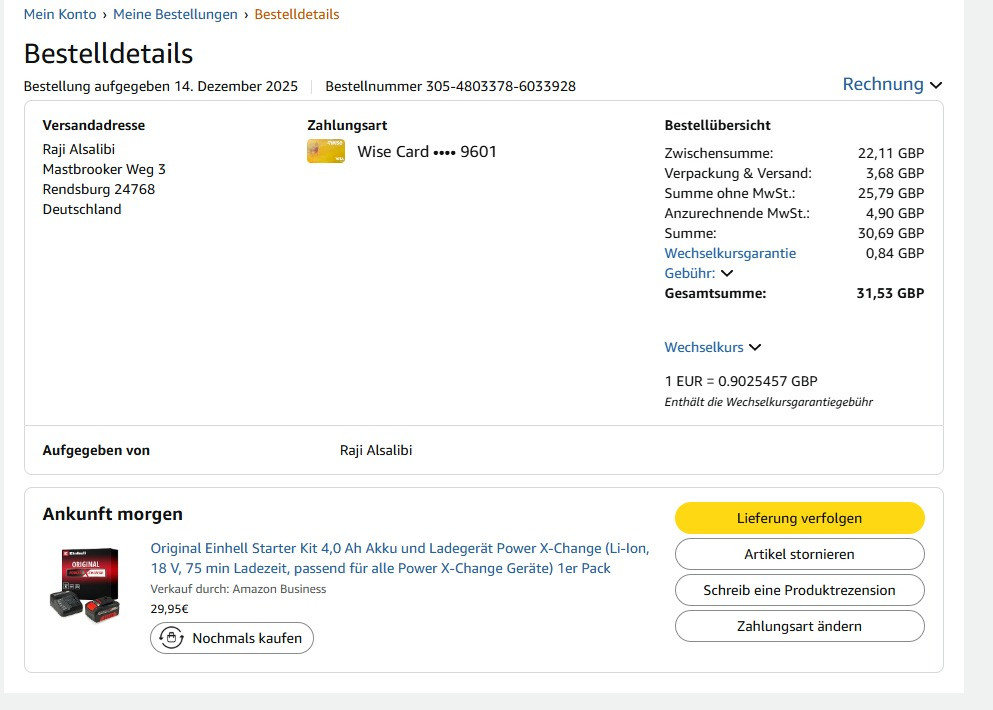Open Wechselkursgarantie Gebühr link
The image size is (993, 710).
[730, 263]
